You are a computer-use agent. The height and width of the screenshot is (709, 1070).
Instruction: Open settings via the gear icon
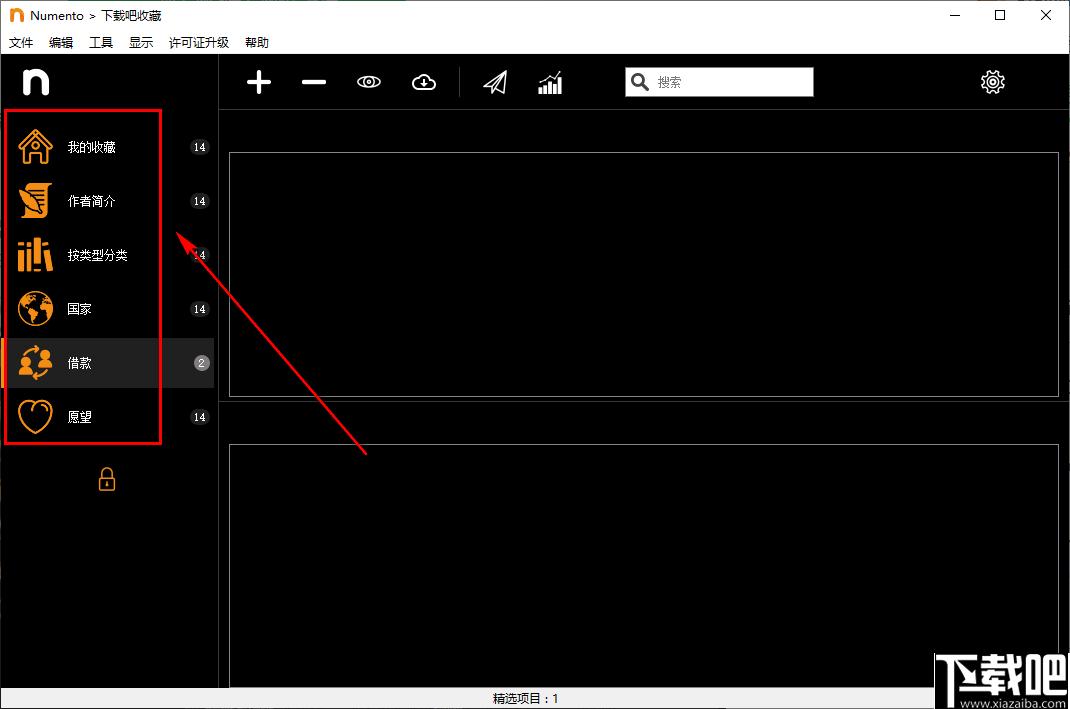993,82
